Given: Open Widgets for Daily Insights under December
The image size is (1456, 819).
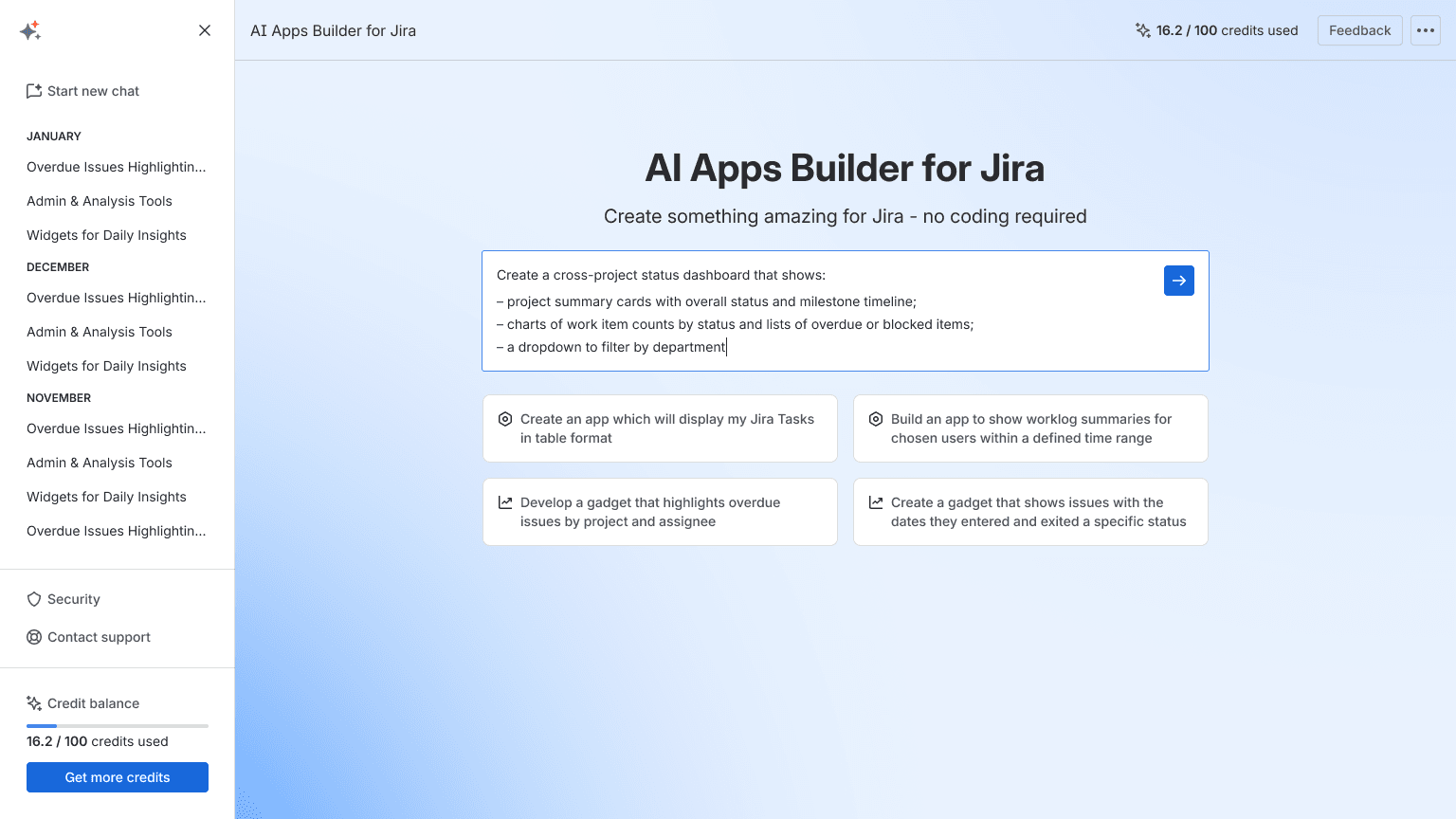Looking at the screenshot, I should 105,366.
